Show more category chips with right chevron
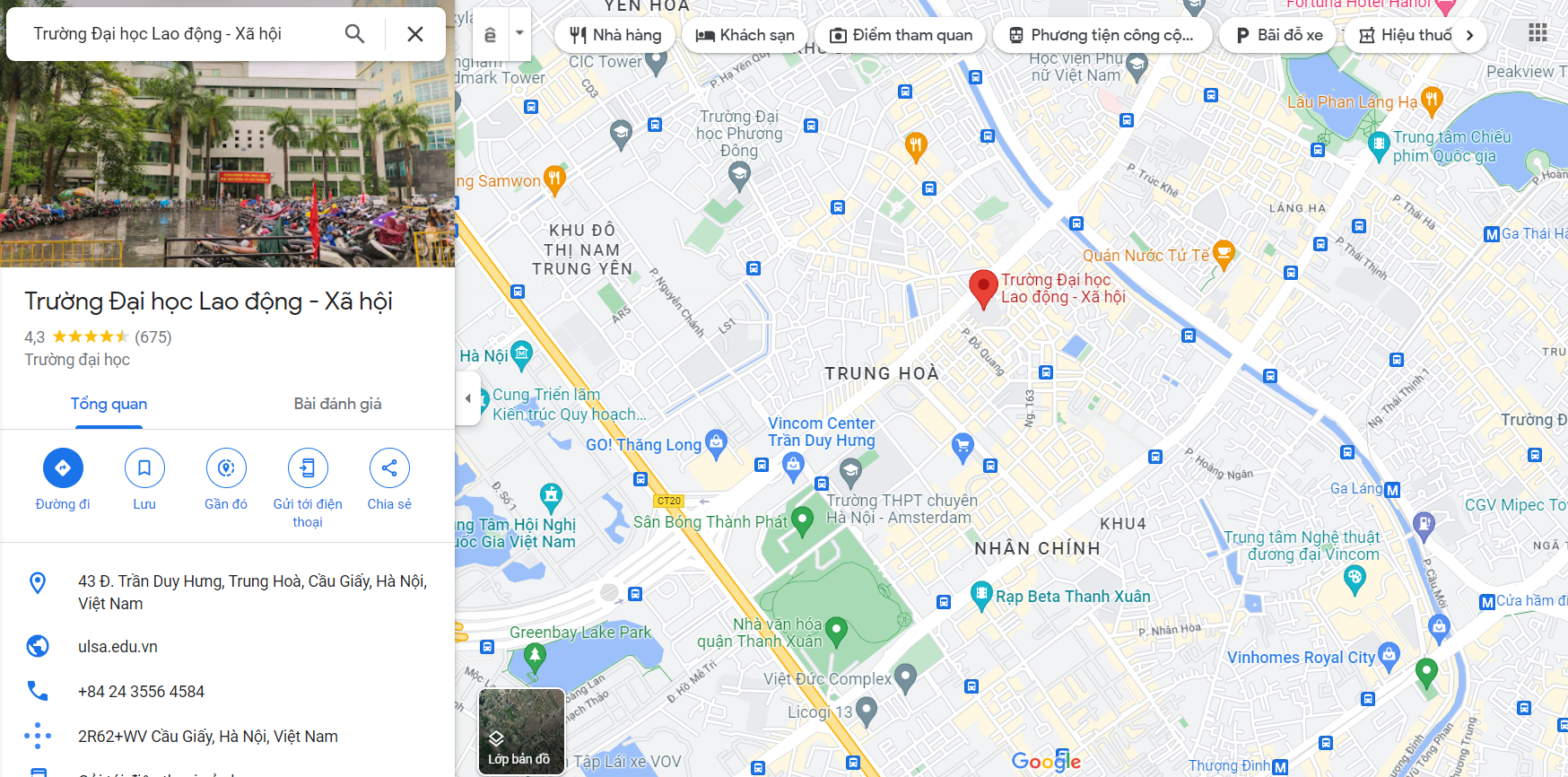The image size is (1568, 777). point(1469,35)
